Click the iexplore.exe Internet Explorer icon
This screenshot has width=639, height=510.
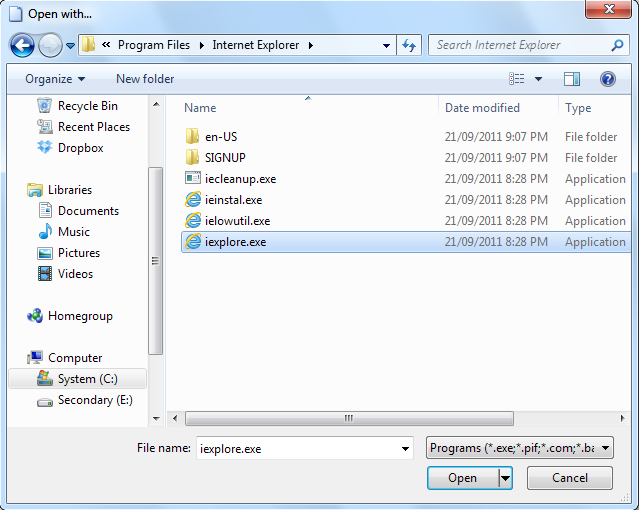coord(193,241)
